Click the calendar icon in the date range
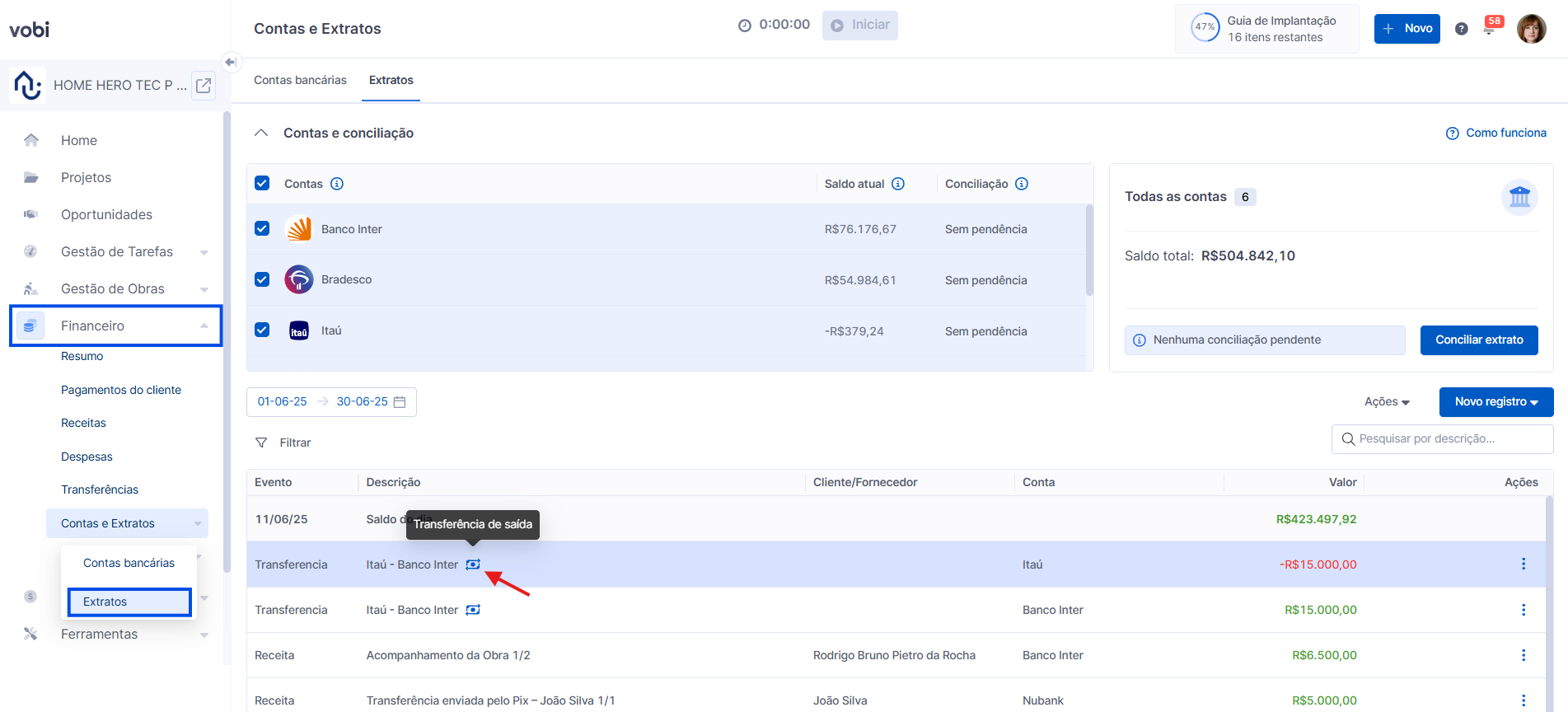 click(400, 402)
